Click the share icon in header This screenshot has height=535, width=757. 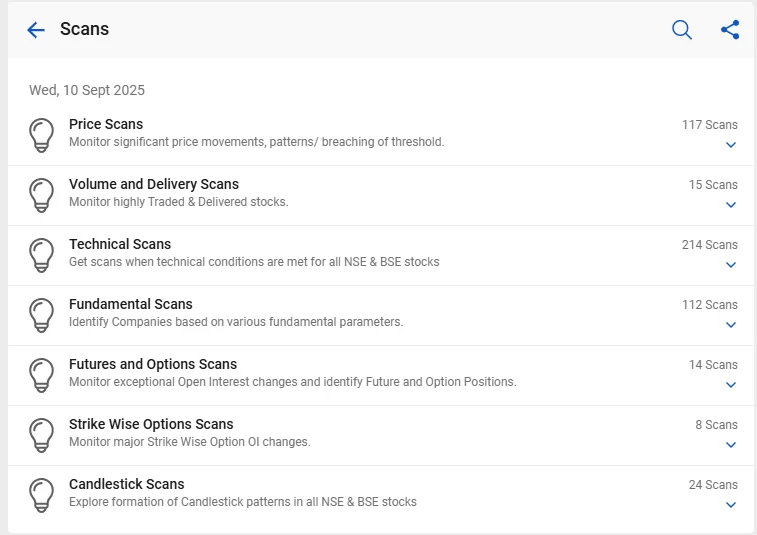click(730, 30)
